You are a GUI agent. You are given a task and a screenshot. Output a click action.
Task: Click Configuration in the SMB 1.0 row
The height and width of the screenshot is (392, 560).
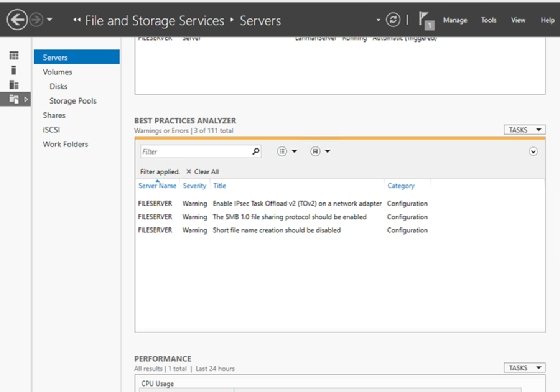(x=407, y=217)
